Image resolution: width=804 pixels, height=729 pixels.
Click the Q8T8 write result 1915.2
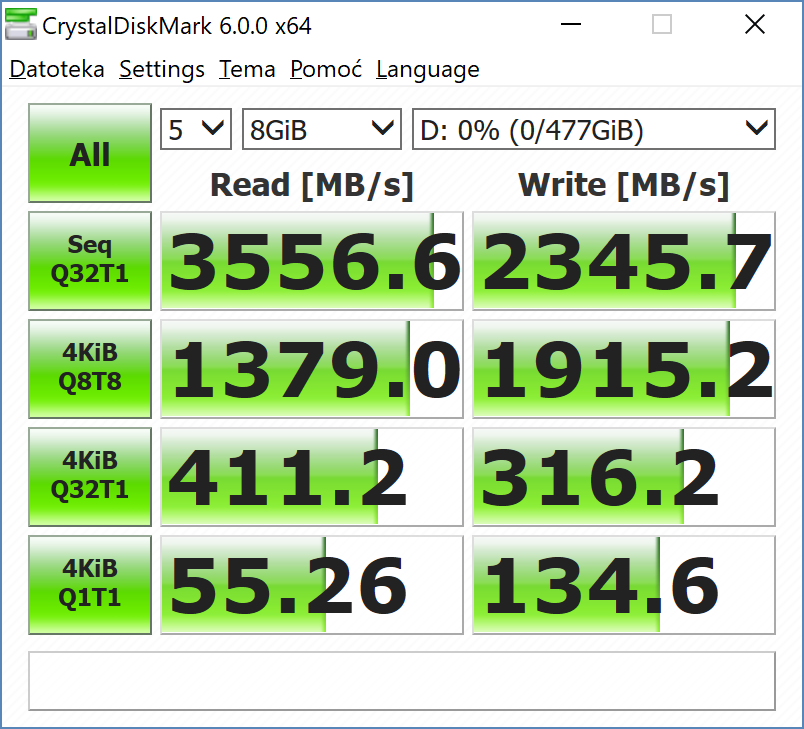[x=624, y=369]
